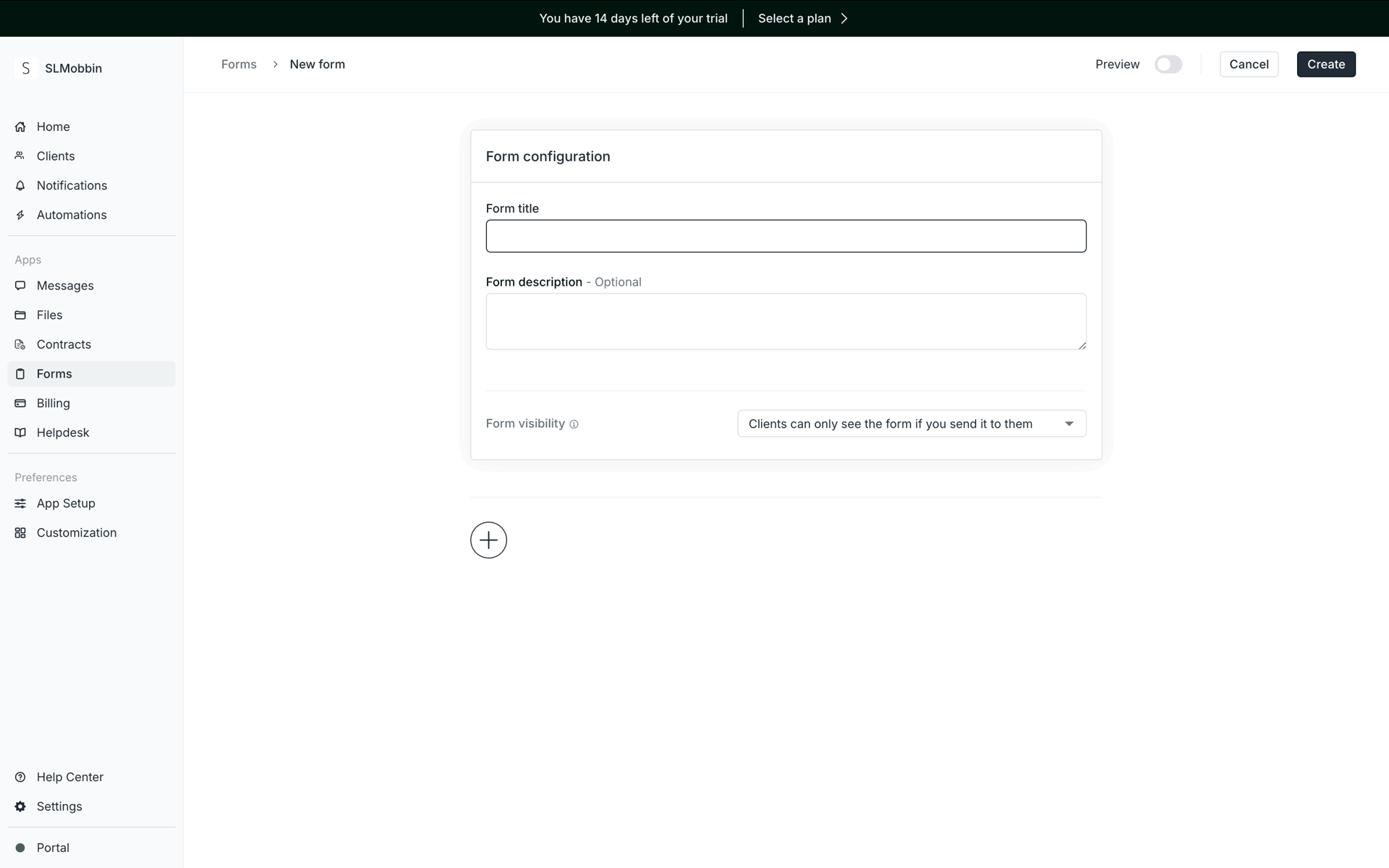
Task: Click the trial days remaining text
Action: (633, 19)
